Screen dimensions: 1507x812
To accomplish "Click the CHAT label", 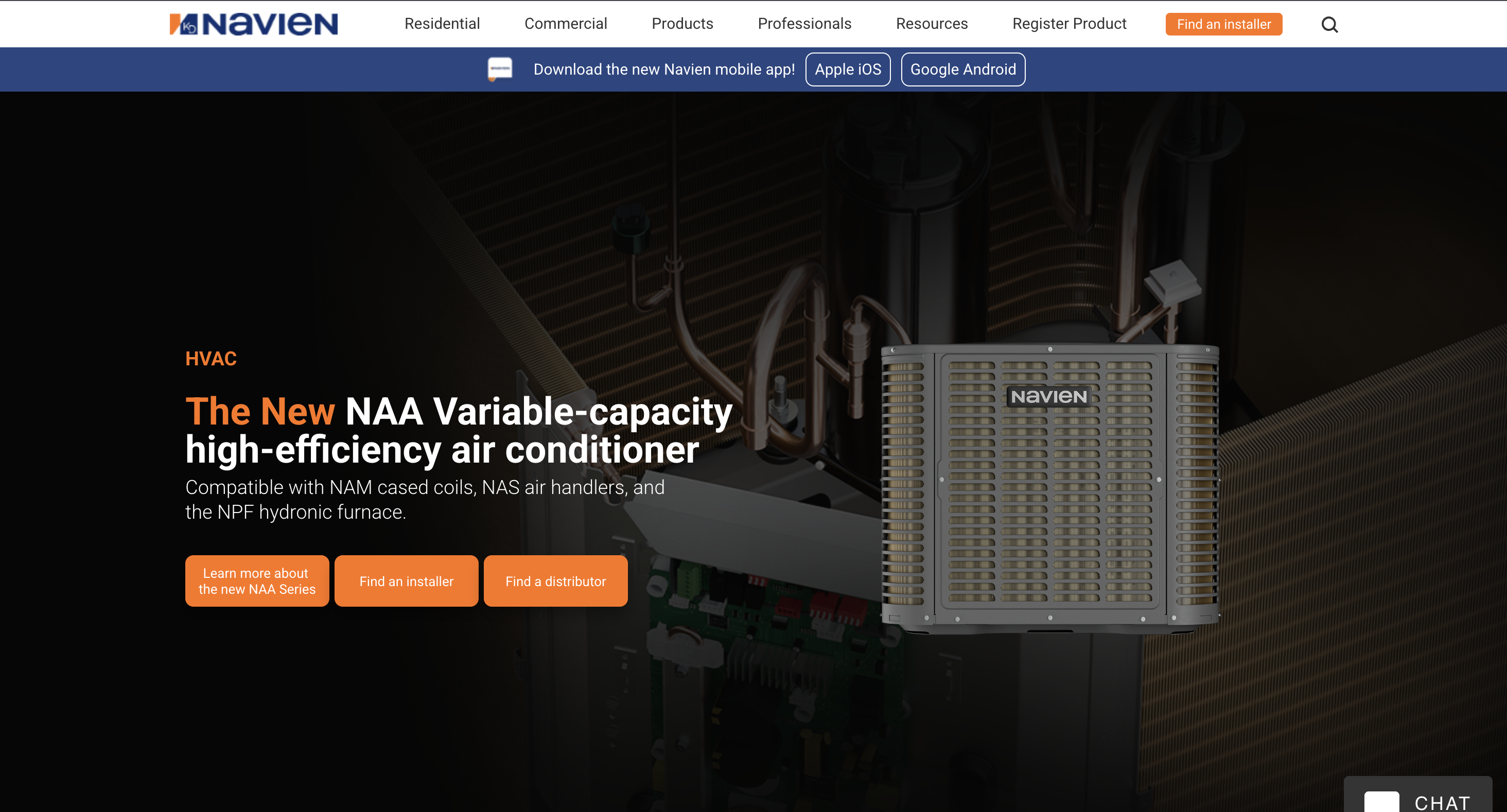I will (x=1442, y=803).
